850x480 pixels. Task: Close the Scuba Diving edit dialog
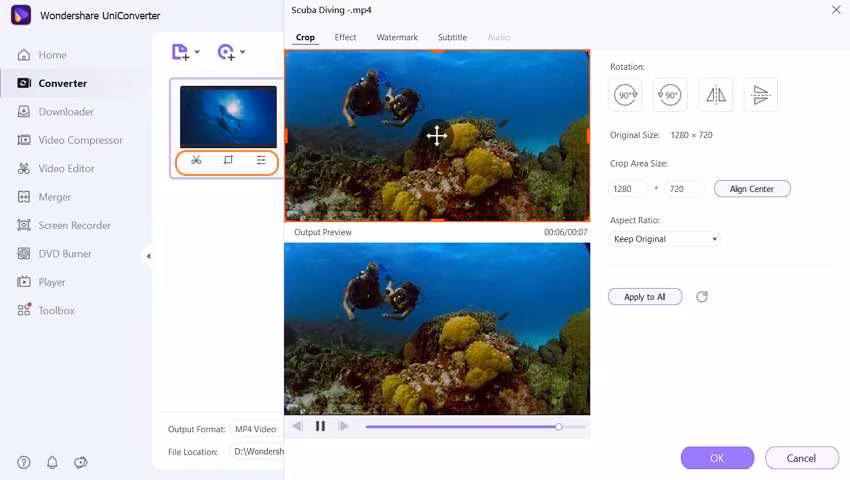tap(836, 10)
